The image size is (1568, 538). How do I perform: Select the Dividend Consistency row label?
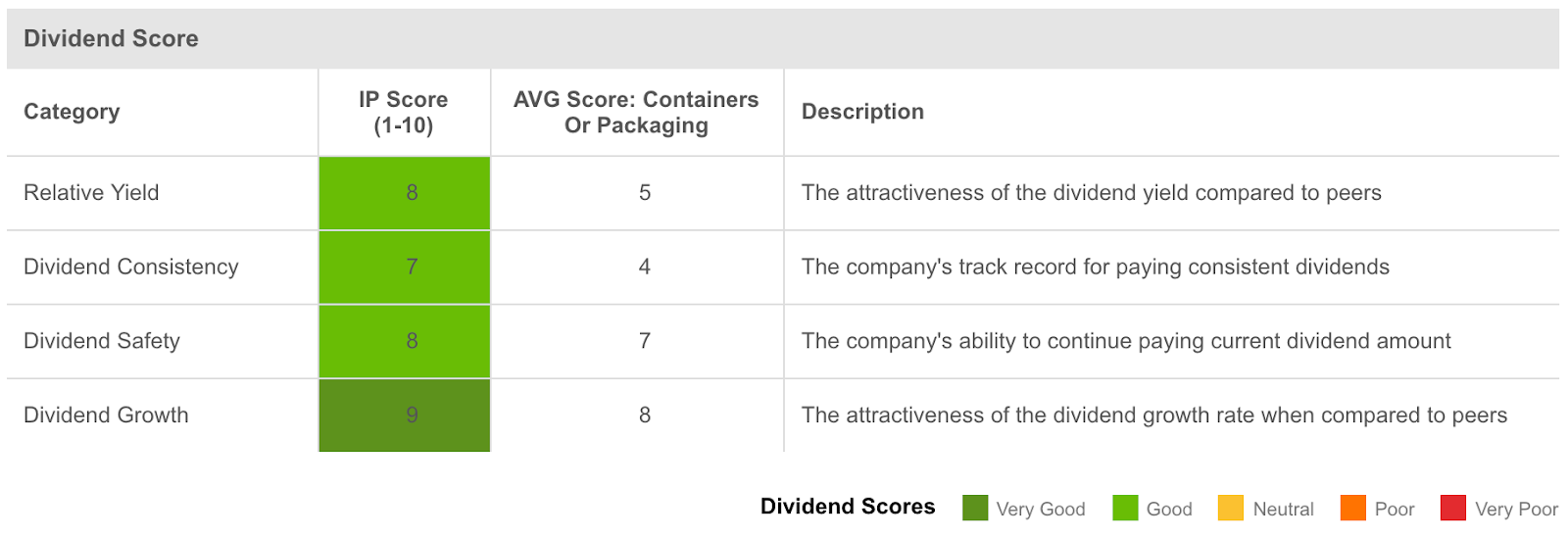tap(131, 267)
